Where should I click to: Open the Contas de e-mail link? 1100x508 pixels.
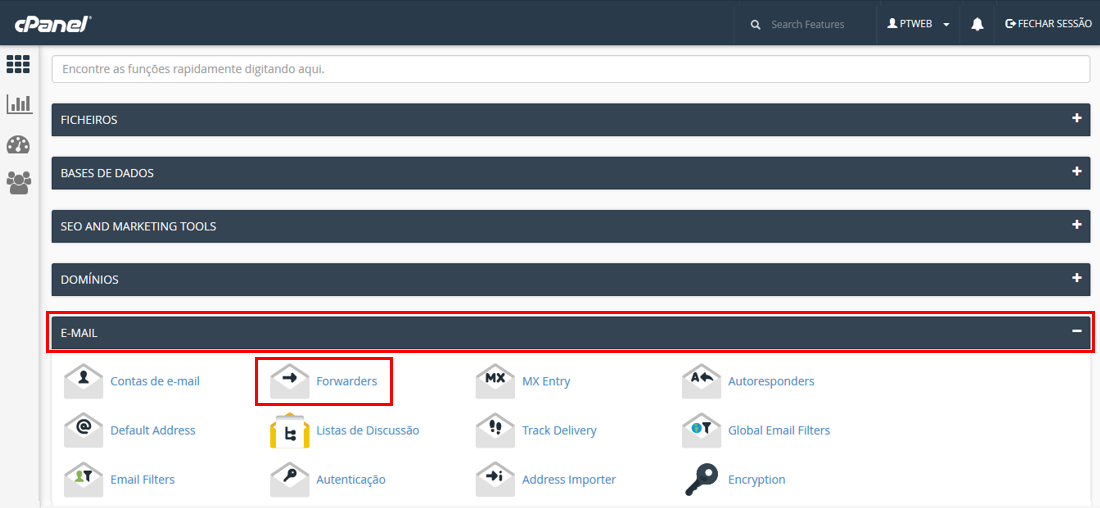click(155, 381)
